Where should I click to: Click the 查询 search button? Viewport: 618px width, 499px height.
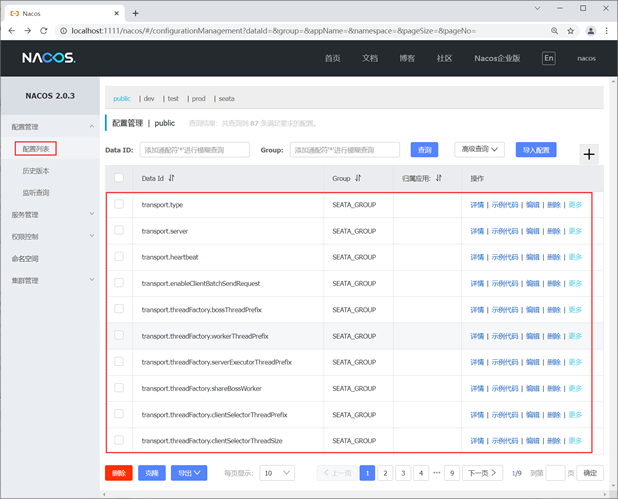coord(424,150)
